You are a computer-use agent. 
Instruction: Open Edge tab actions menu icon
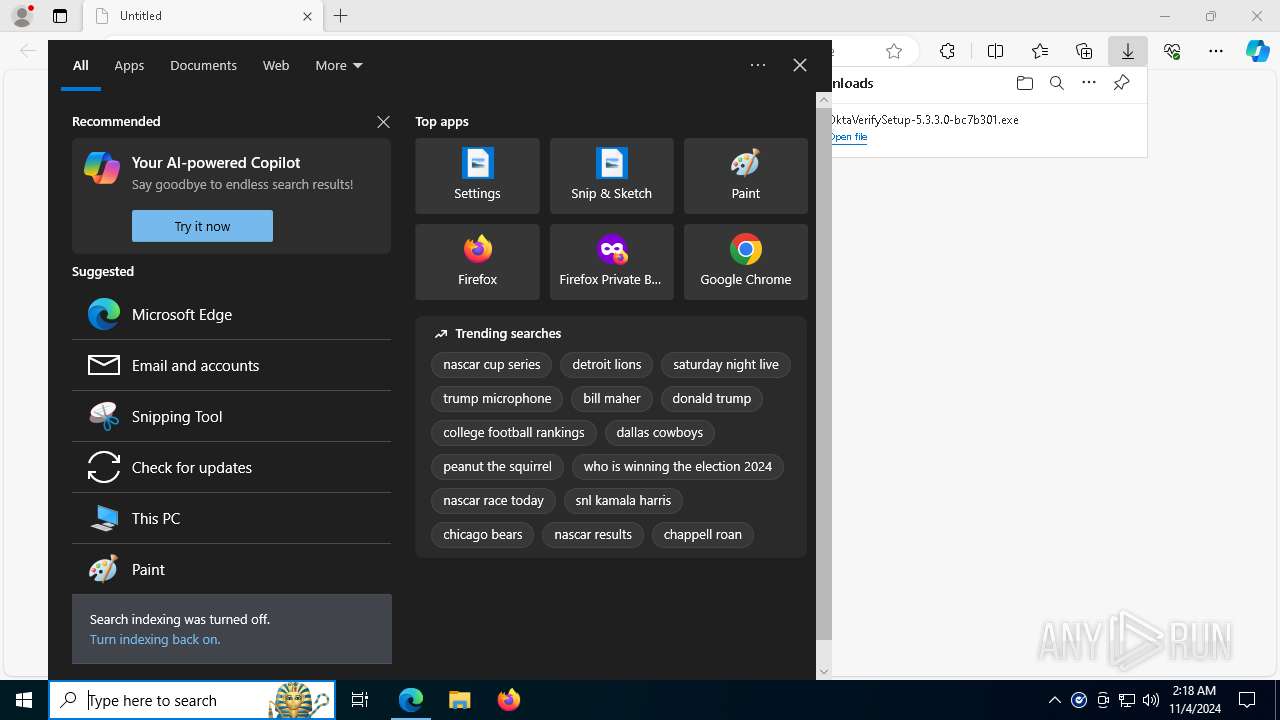pos(60,16)
